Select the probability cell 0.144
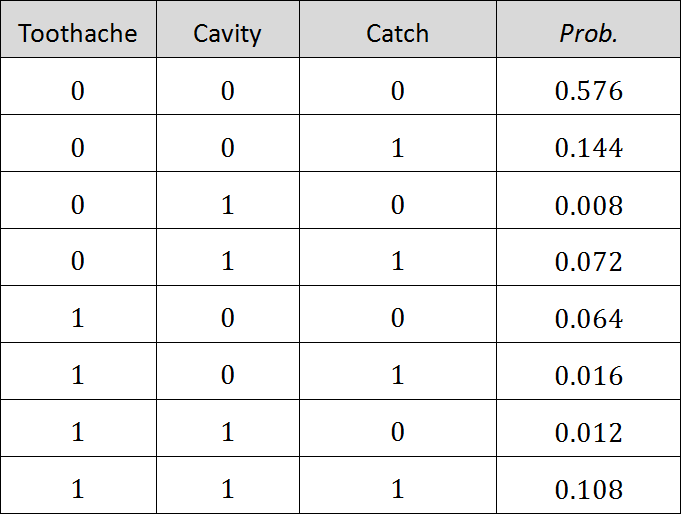The height and width of the screenshot is (514, 681). 588,148
